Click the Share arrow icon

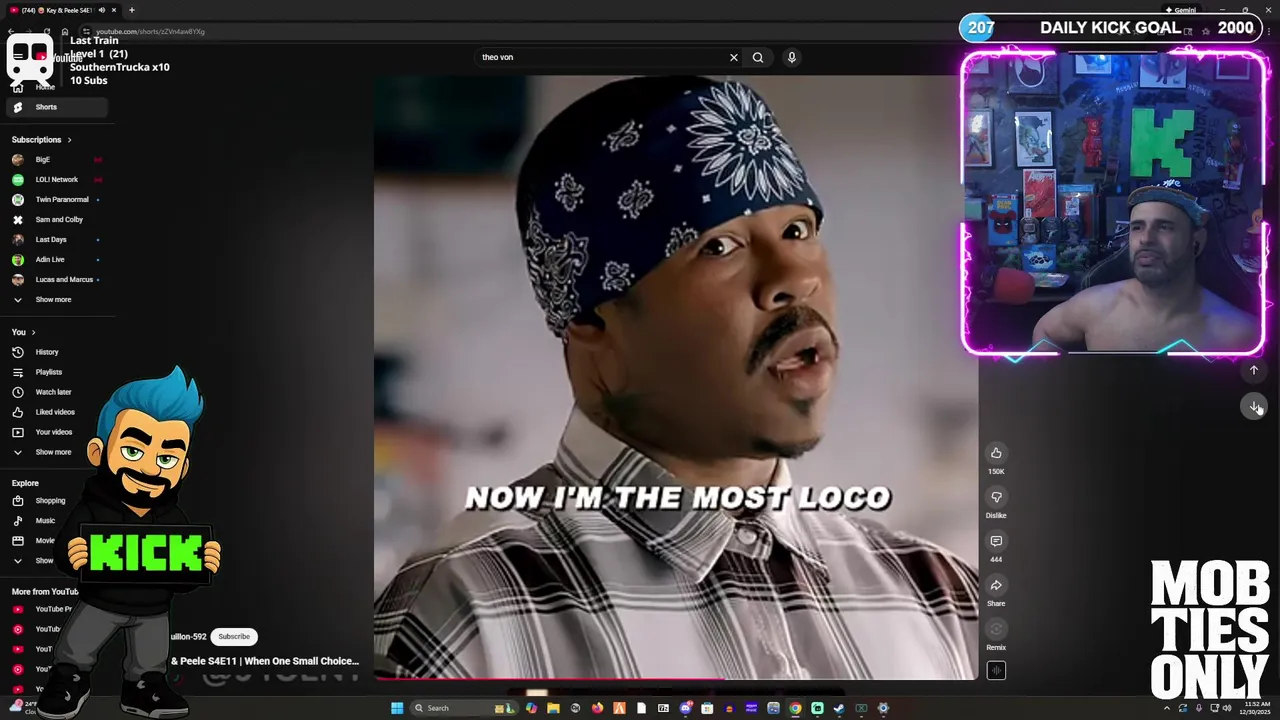(996, 585)
